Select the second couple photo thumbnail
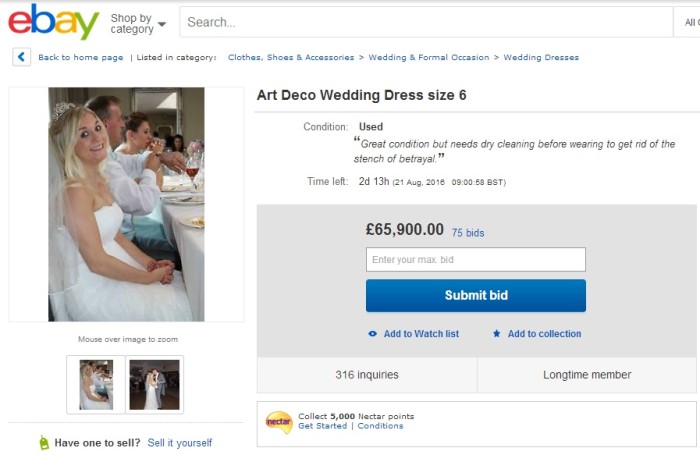 click(154, 385)
